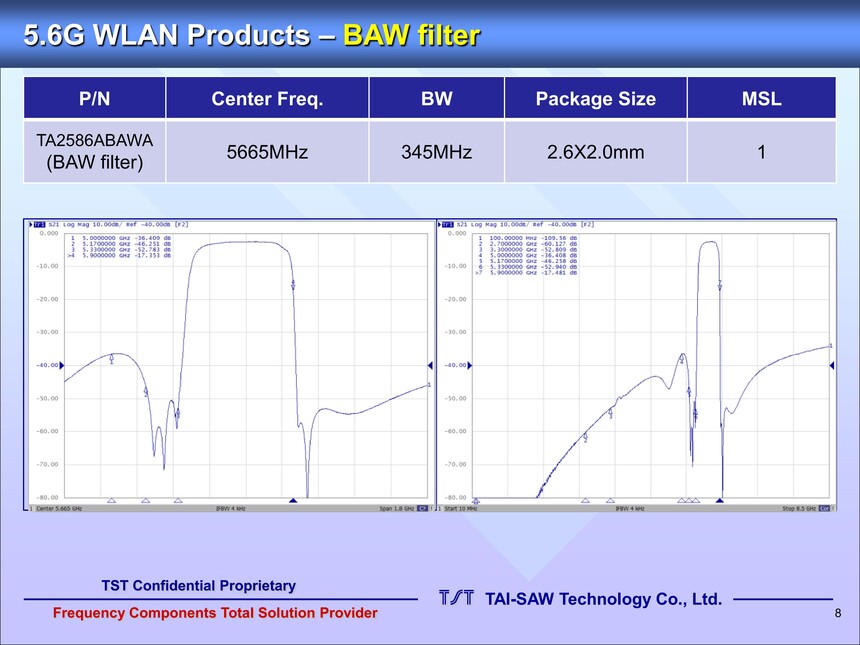Select Tr1 trace label on right plot
The height and width of the screenshot is (645, 860).
pos(448,224)
